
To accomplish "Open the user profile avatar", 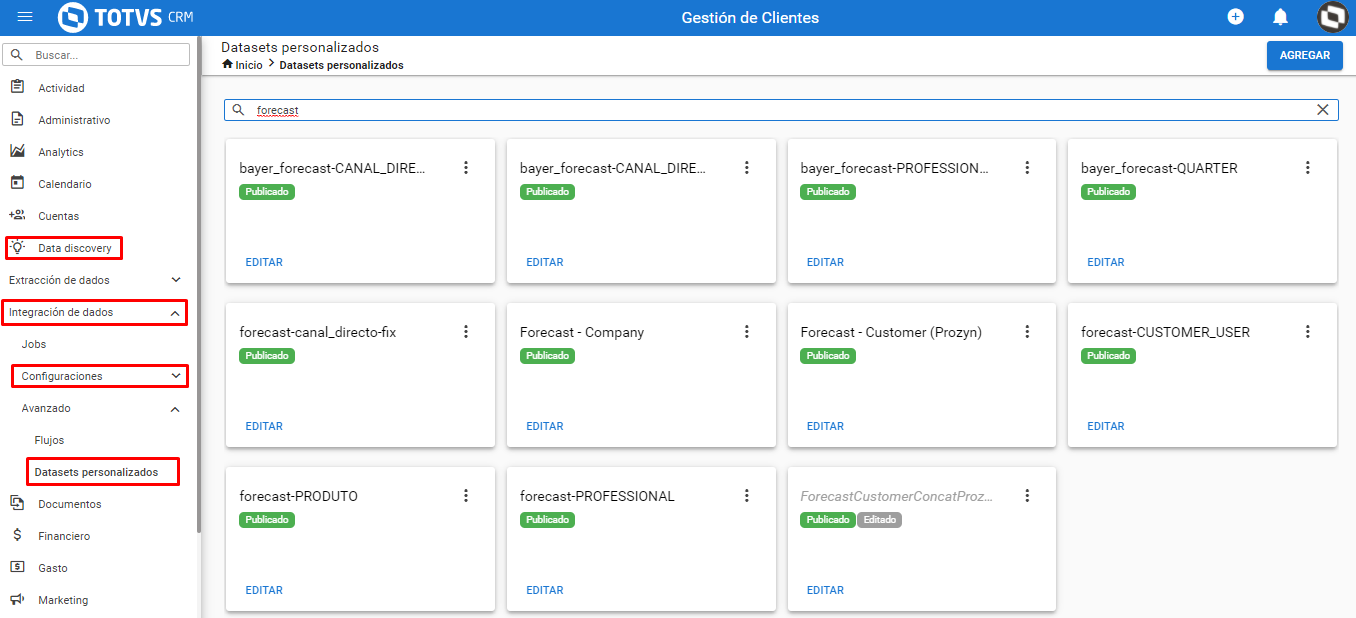I will coord(1332,17).
